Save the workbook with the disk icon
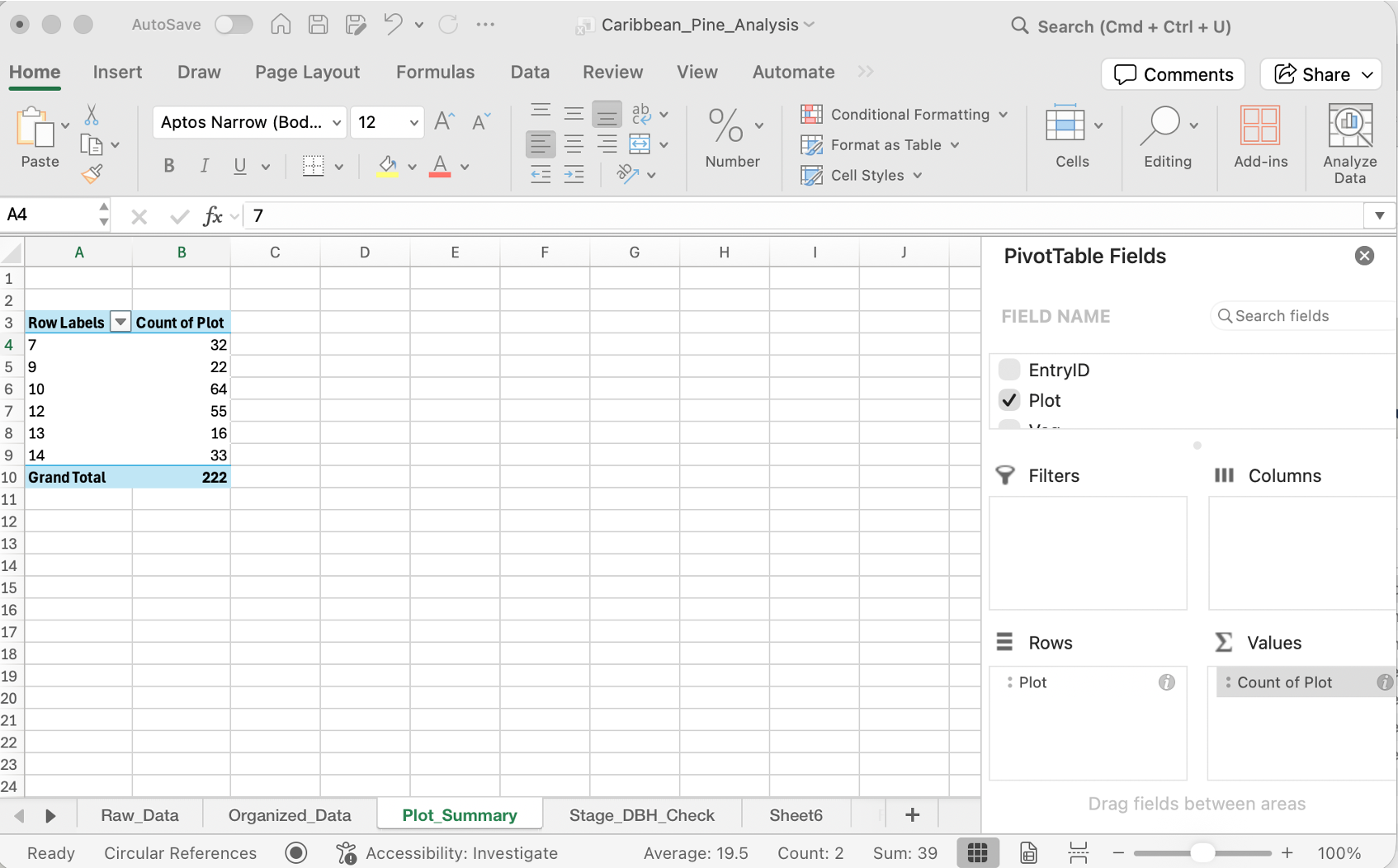The image size is (1398, 868). tap(319, 25)
